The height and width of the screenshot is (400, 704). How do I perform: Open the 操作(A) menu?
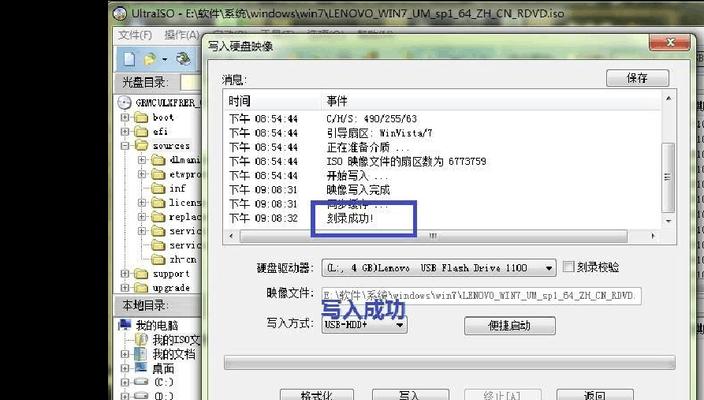(x=181, y=35)
